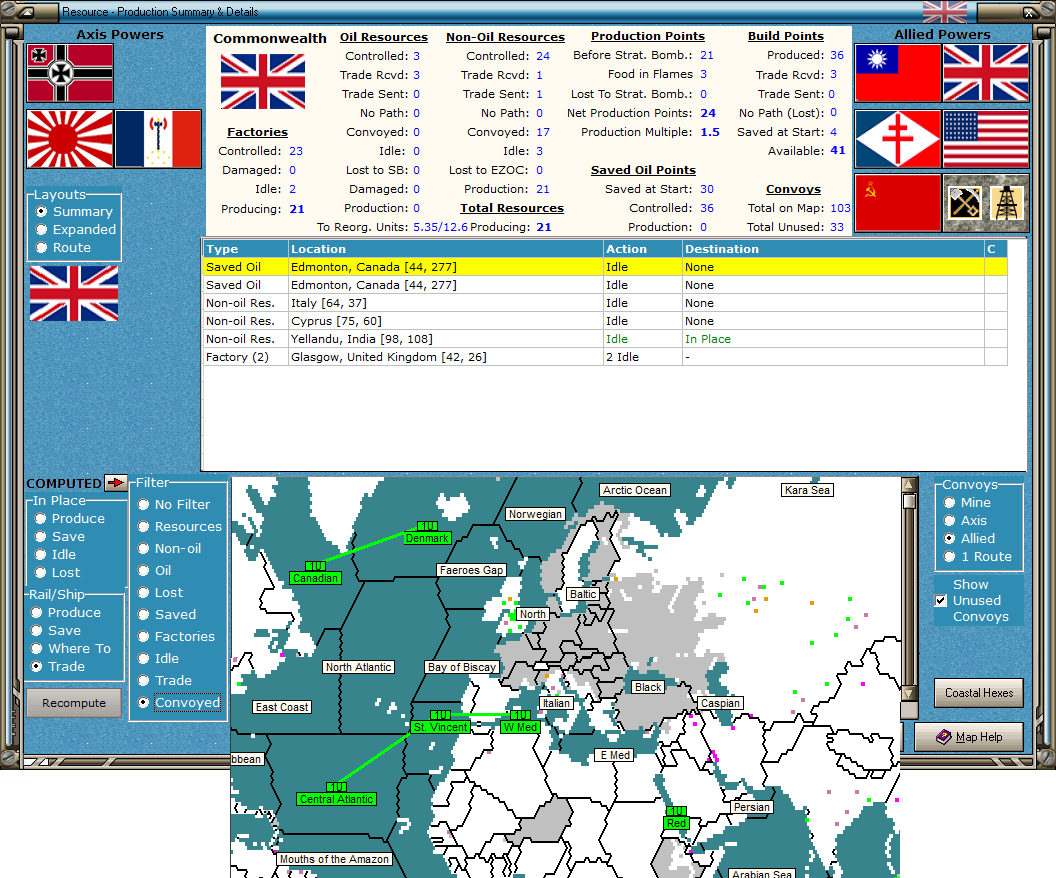Click the Oil Resources heading

pos(383,37)
